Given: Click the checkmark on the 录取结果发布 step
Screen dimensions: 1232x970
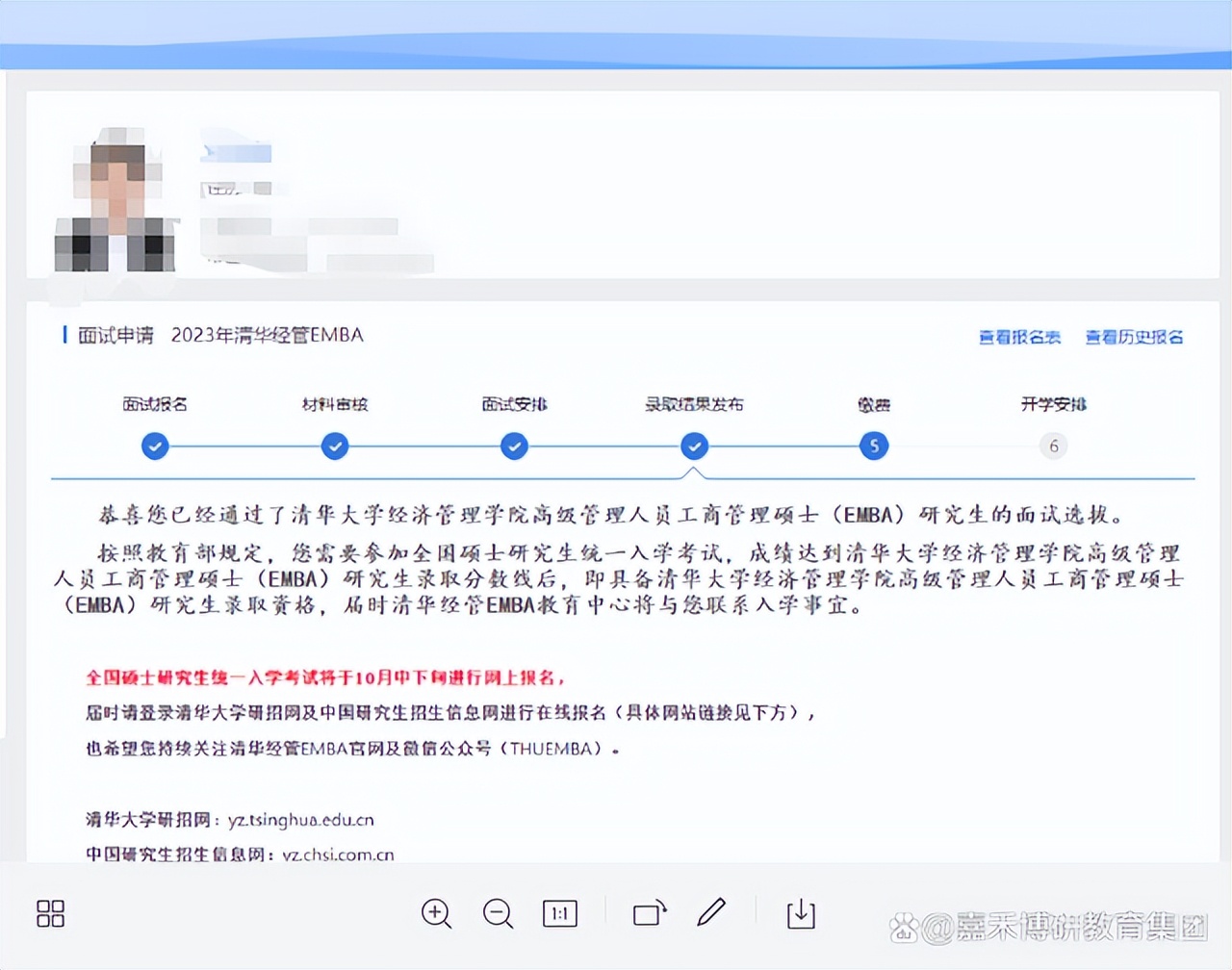Looking at the screenshot, I should tap(695, 446).
